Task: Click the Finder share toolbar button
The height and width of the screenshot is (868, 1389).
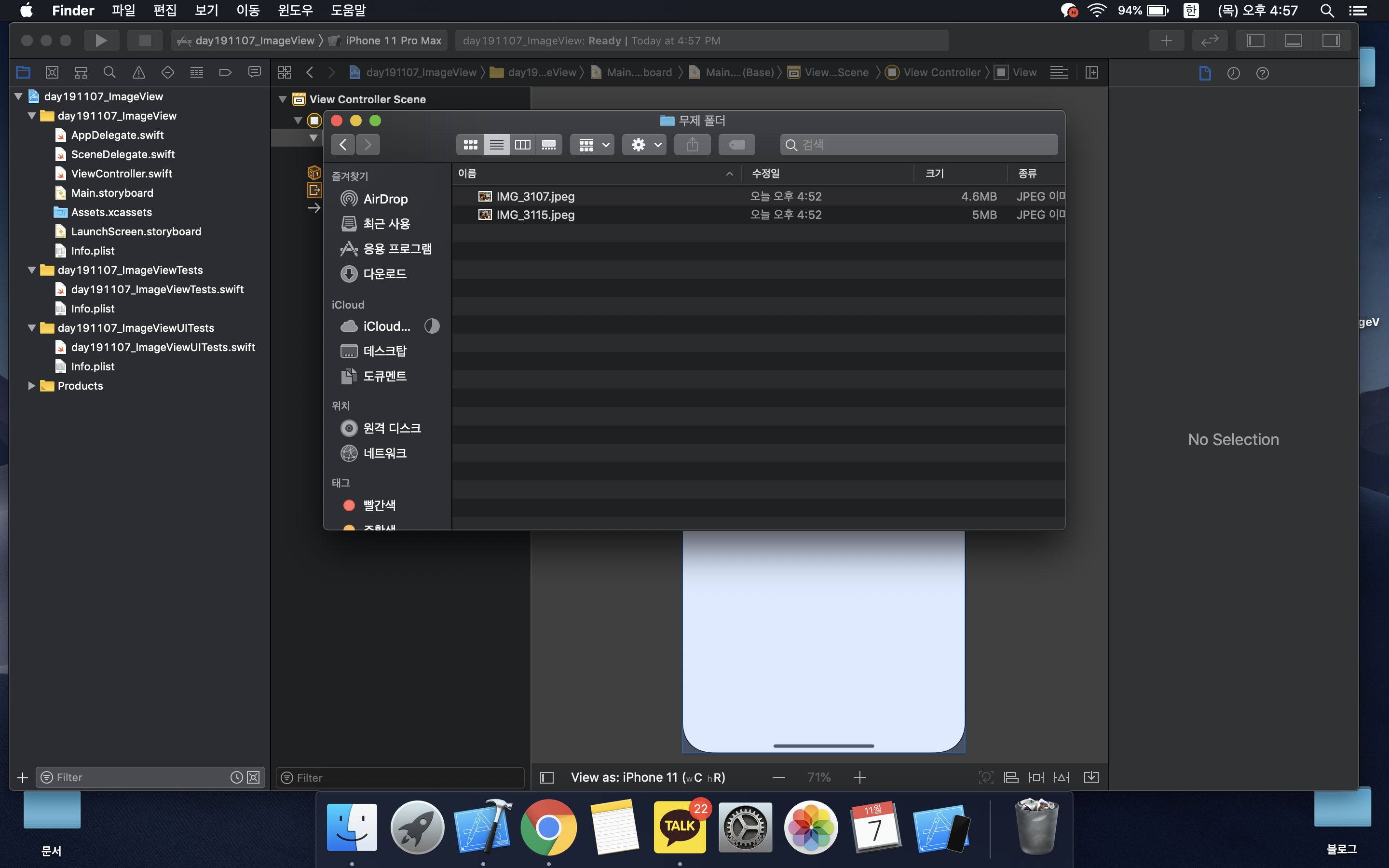Action: pos(692,145)
